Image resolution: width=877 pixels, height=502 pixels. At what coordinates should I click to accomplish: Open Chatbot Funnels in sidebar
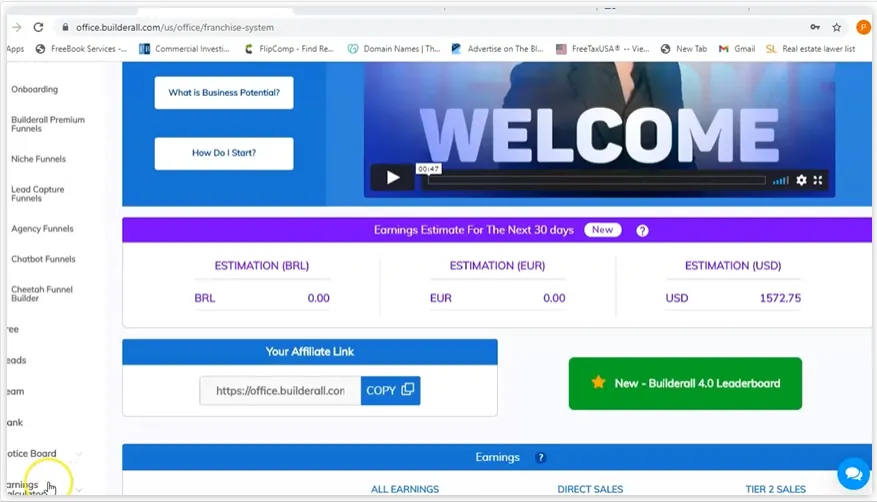(43, 259)
